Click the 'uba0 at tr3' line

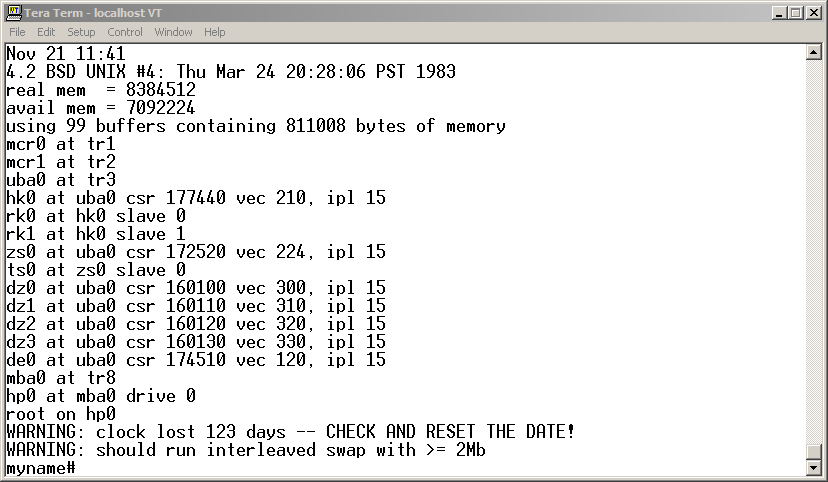coord(61,179)
